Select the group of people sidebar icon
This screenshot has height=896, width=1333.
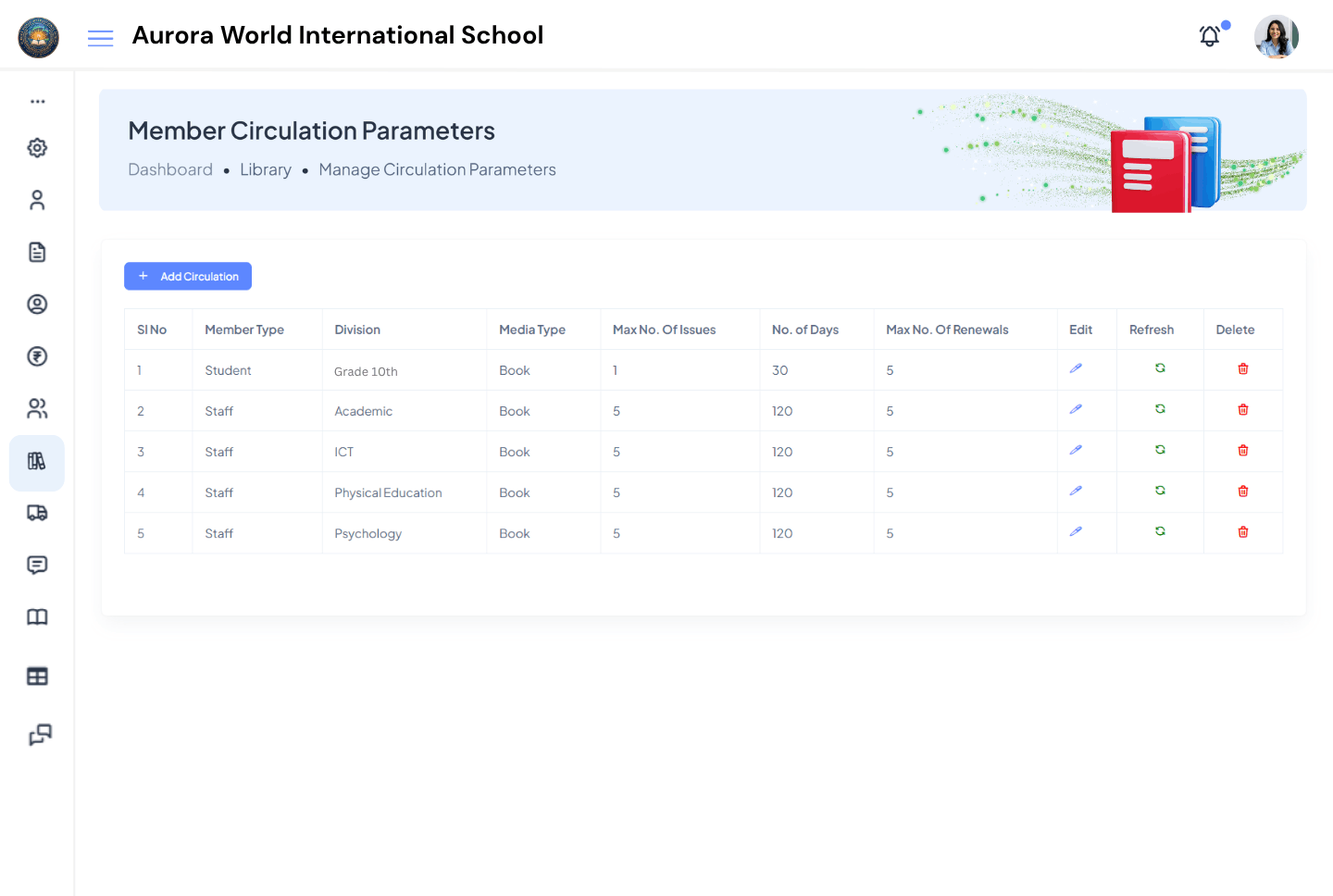tap(37, 408)
